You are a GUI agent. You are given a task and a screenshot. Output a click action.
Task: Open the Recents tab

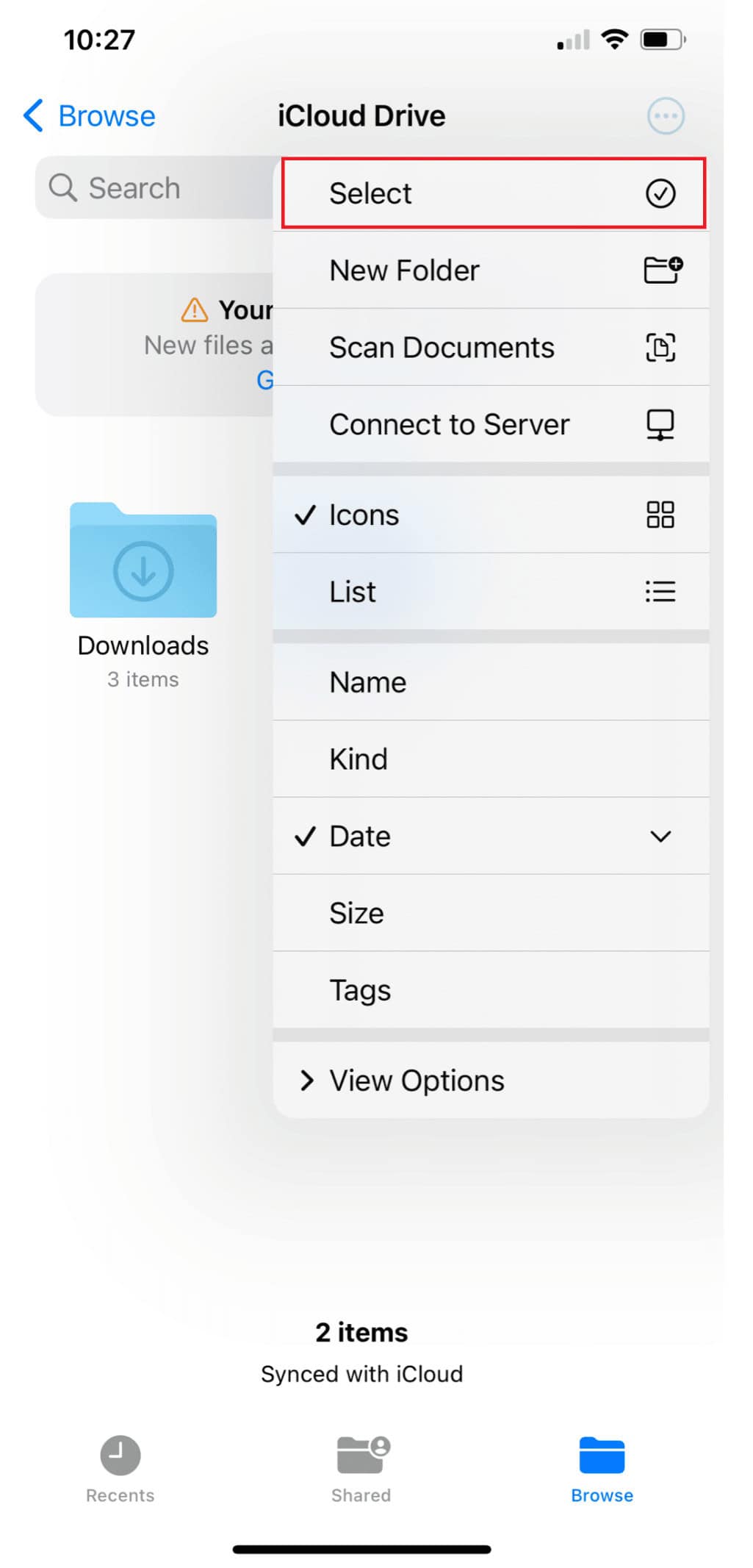(x=120, y=1469)
